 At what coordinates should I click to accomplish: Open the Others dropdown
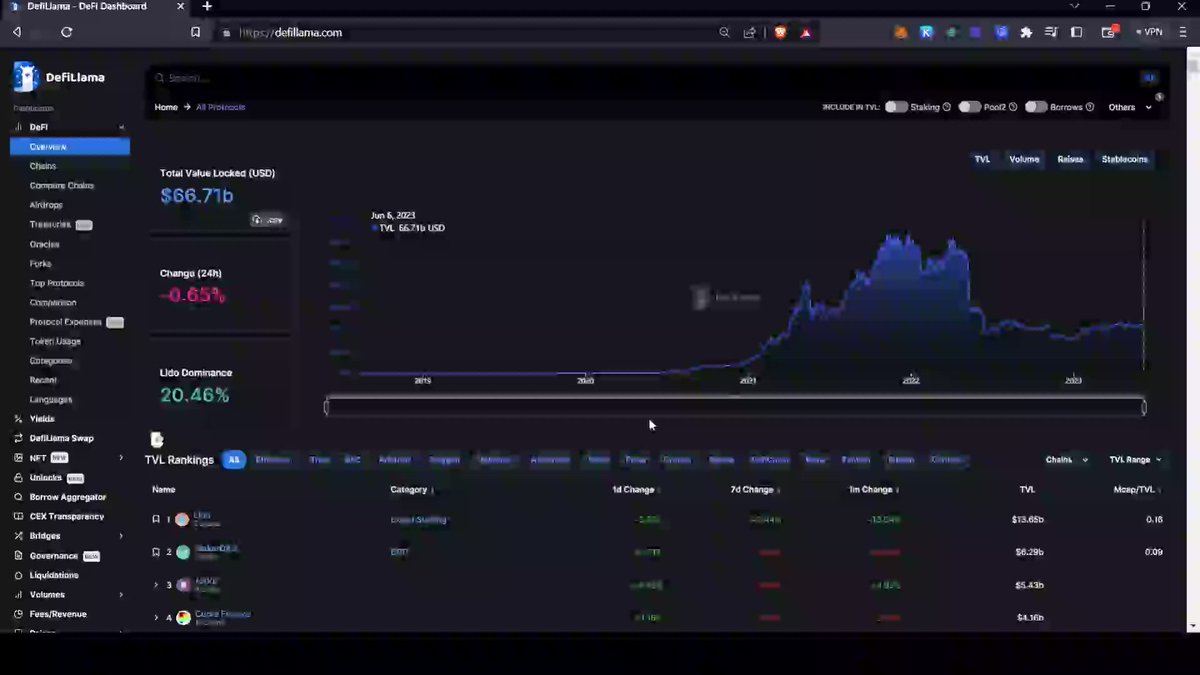[1130, 107]
